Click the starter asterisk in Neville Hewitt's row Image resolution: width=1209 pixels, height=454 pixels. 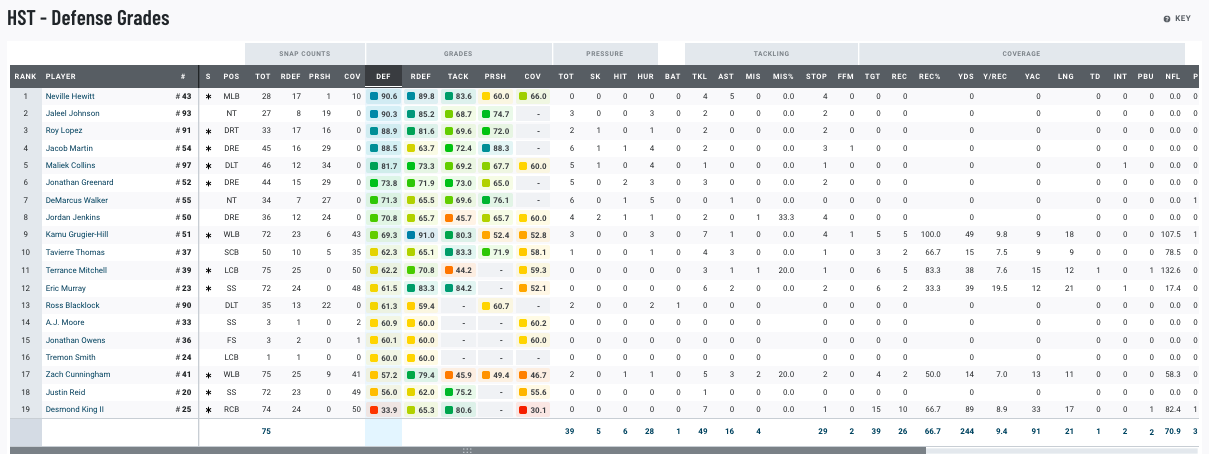coord(208,97)
